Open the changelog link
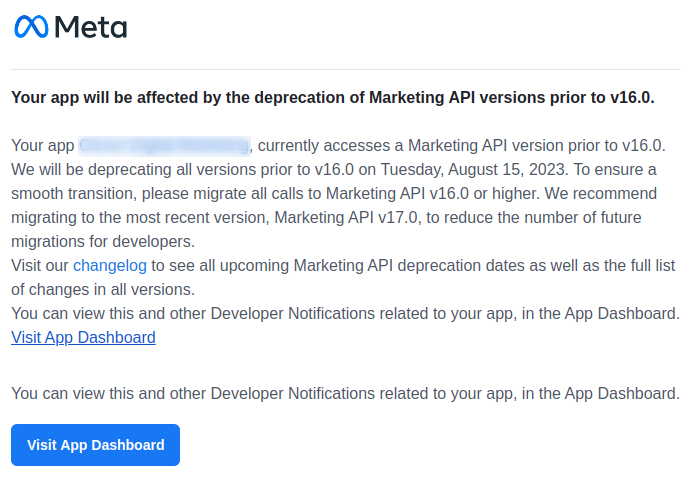 point(110,266)
